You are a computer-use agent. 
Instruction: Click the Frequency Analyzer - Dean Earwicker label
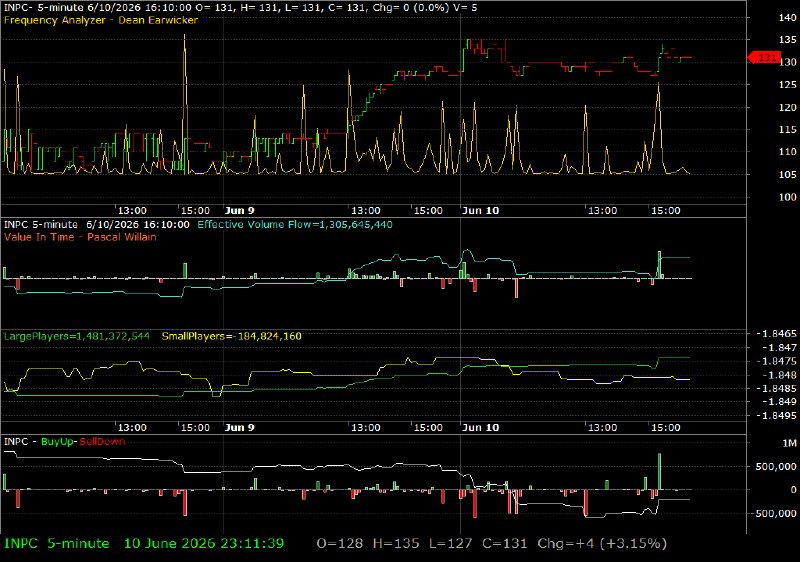click(x=101, y=20)
